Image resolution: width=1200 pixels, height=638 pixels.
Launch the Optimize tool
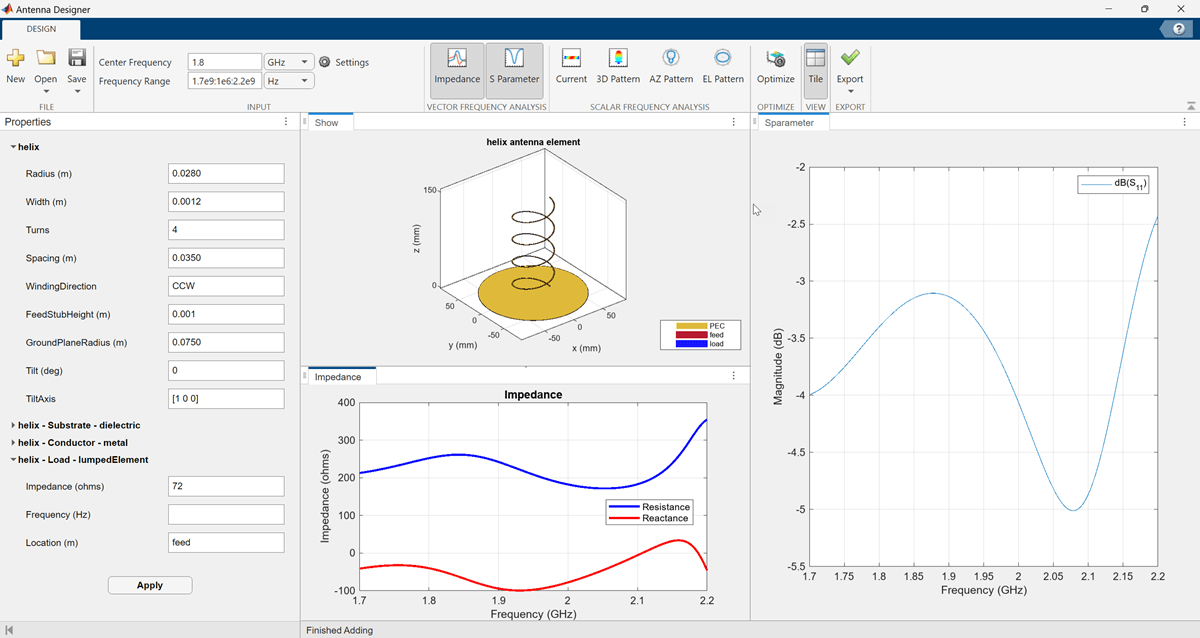click(775, 66)
